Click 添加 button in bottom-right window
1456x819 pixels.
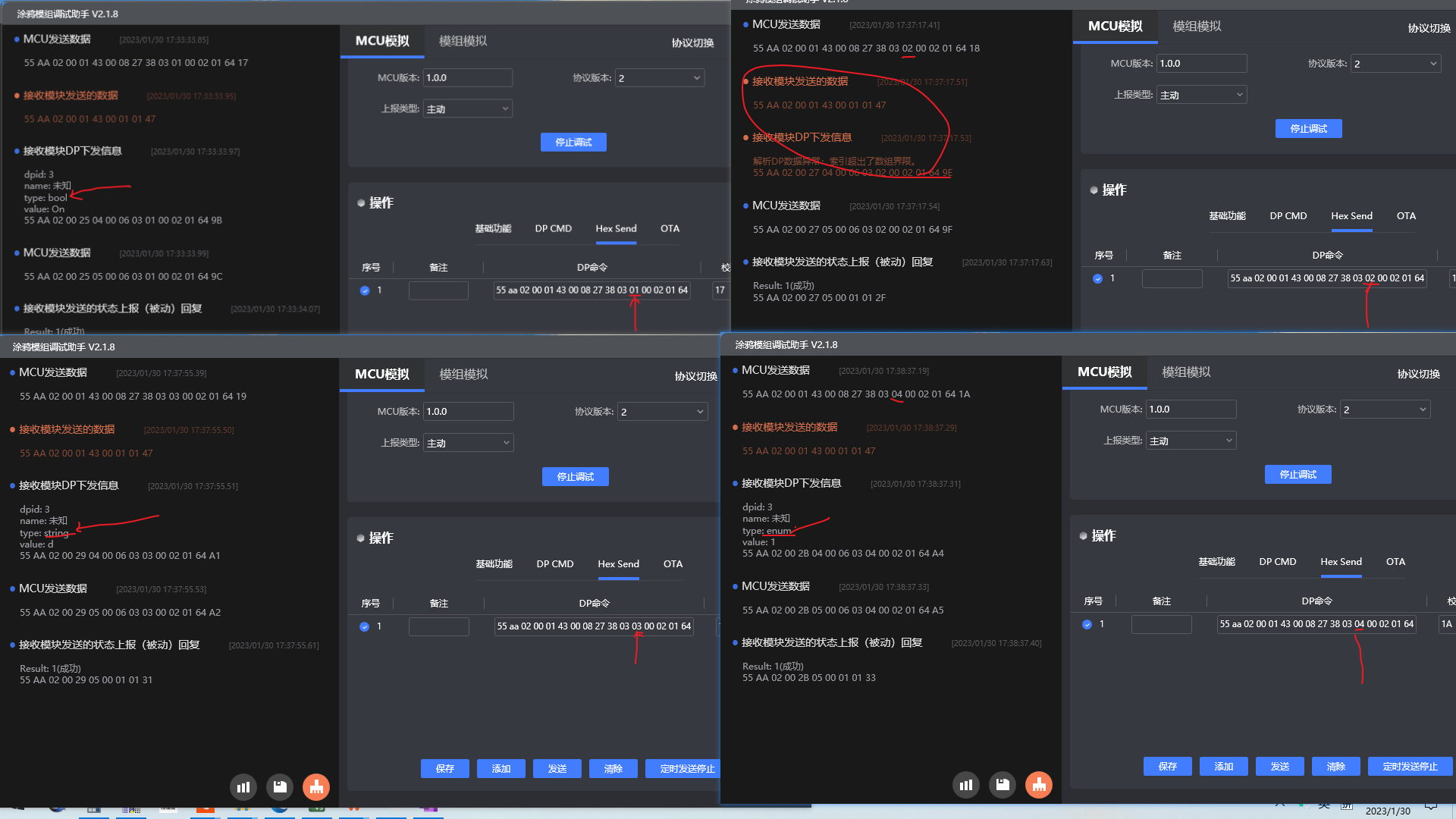click(x=1224, y=766)
